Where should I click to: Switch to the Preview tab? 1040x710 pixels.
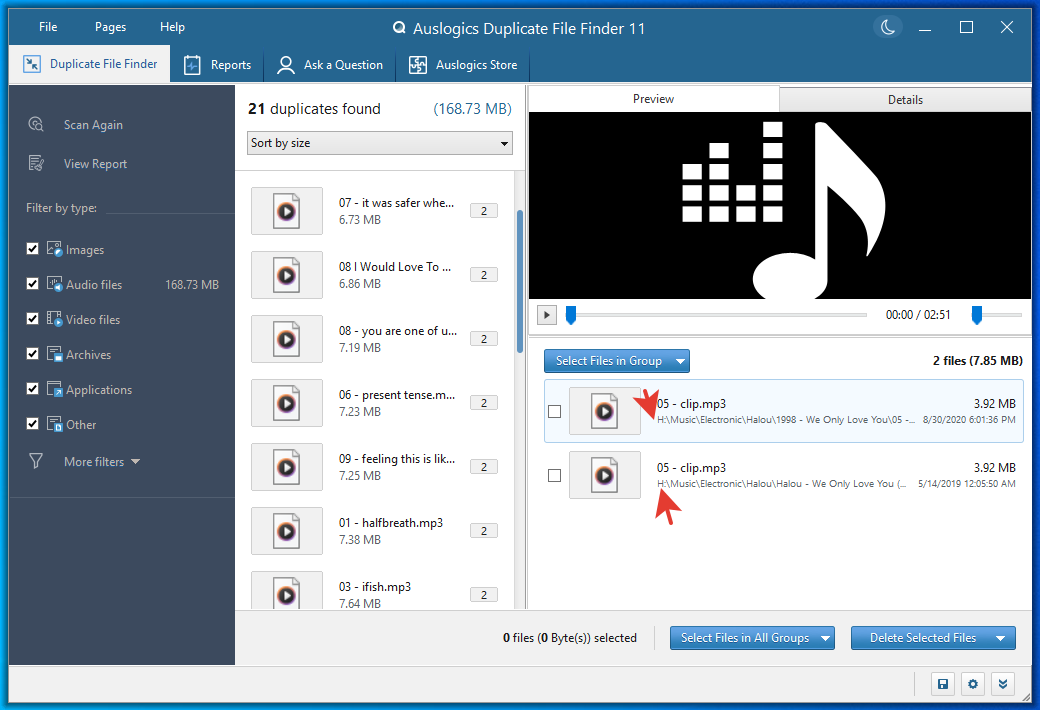(x=653, y=99)
